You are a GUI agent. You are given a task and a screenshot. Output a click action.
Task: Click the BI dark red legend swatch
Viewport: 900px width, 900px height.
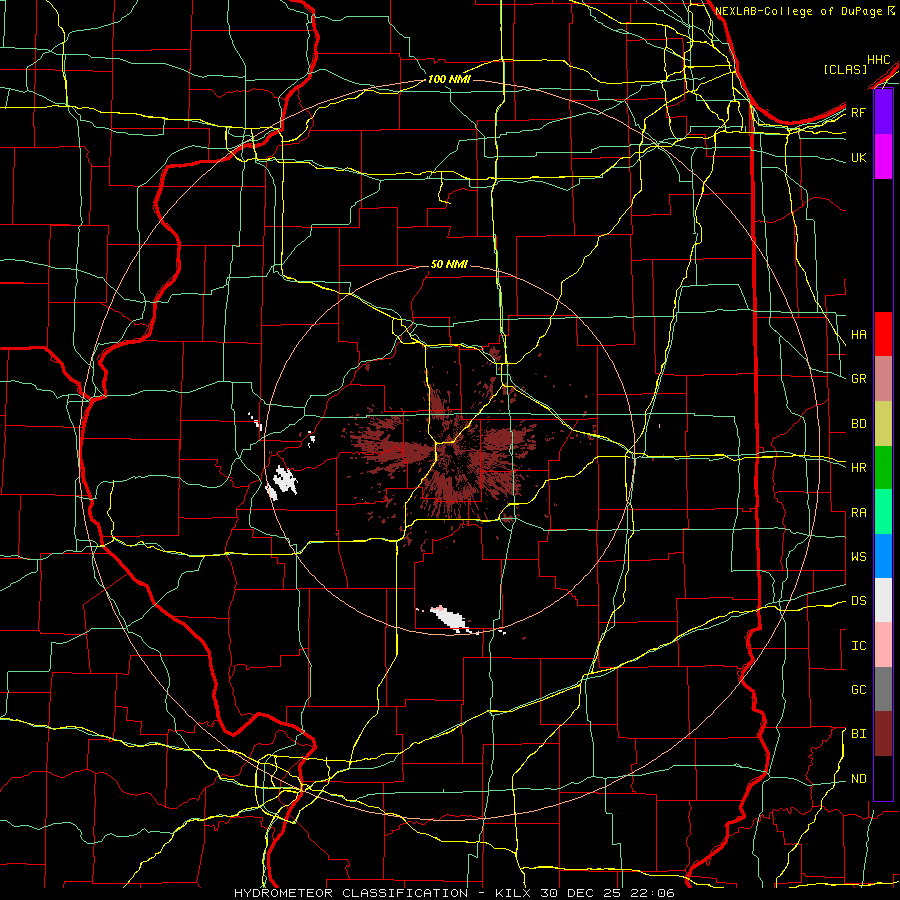point(883,734)
